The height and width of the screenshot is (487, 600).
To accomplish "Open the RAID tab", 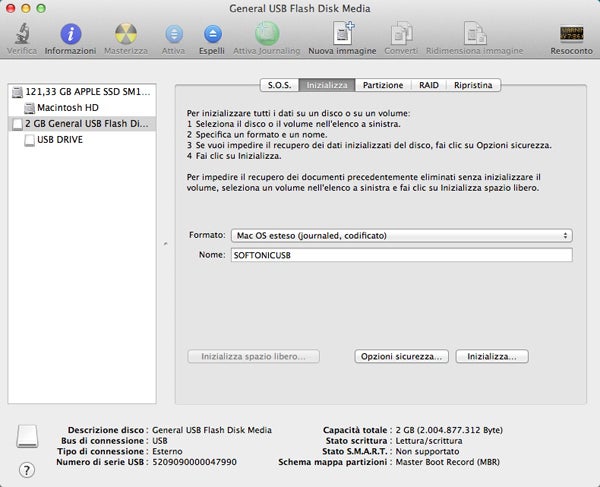I will click(429, 85).
